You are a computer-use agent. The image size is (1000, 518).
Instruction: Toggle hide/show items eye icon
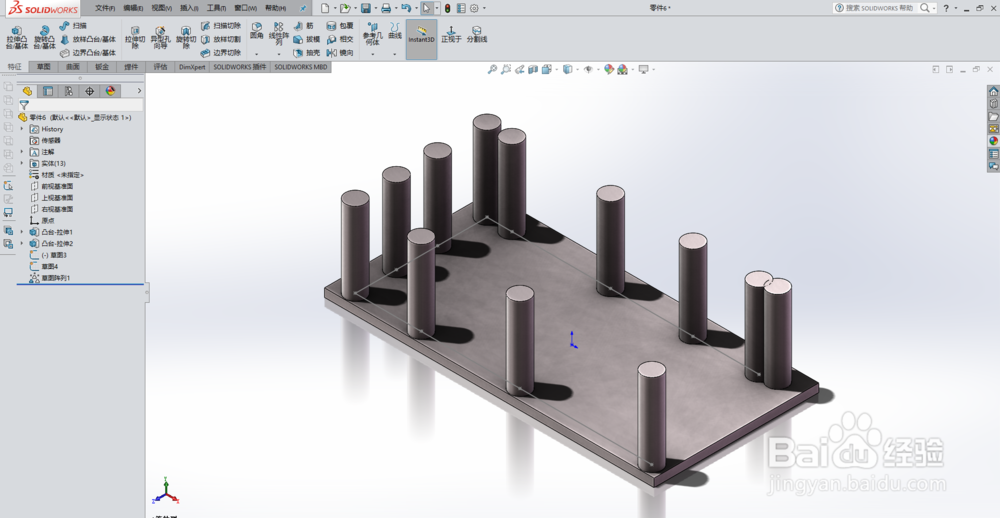coord(588,69)
